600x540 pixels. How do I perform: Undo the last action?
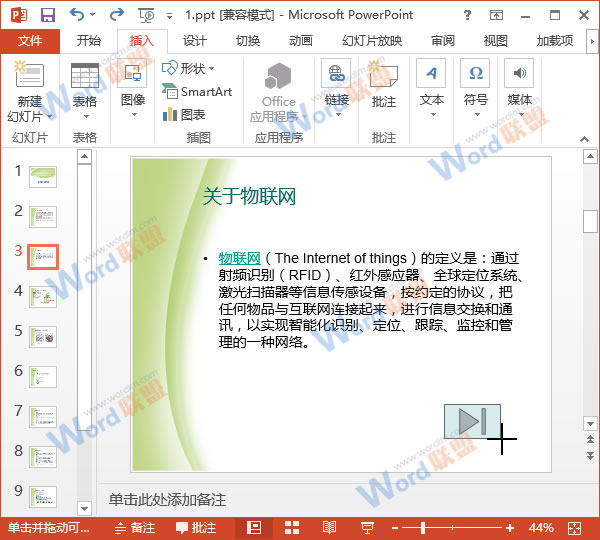click(x=77, y=15)
